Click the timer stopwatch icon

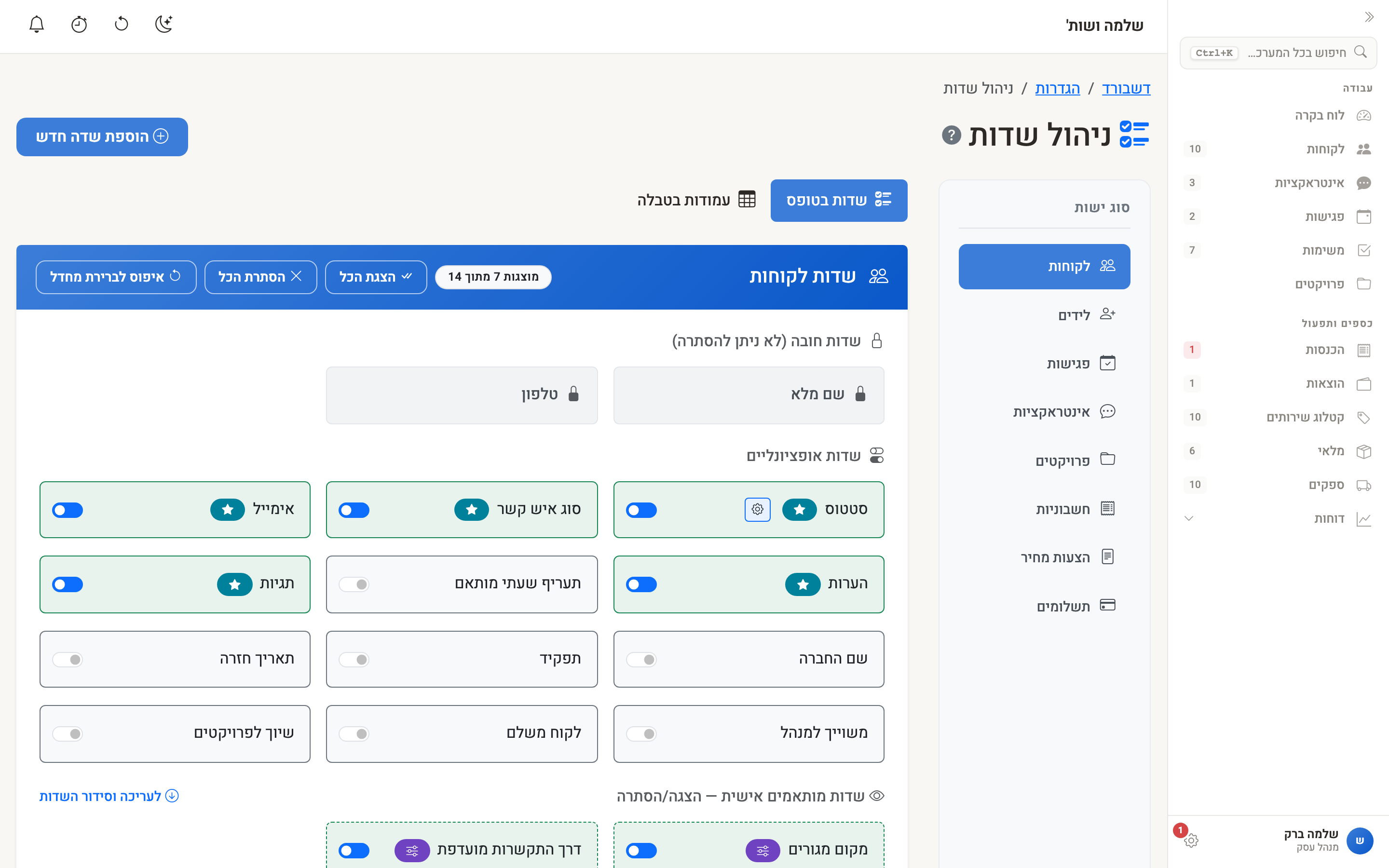click(x=79, y=24)
